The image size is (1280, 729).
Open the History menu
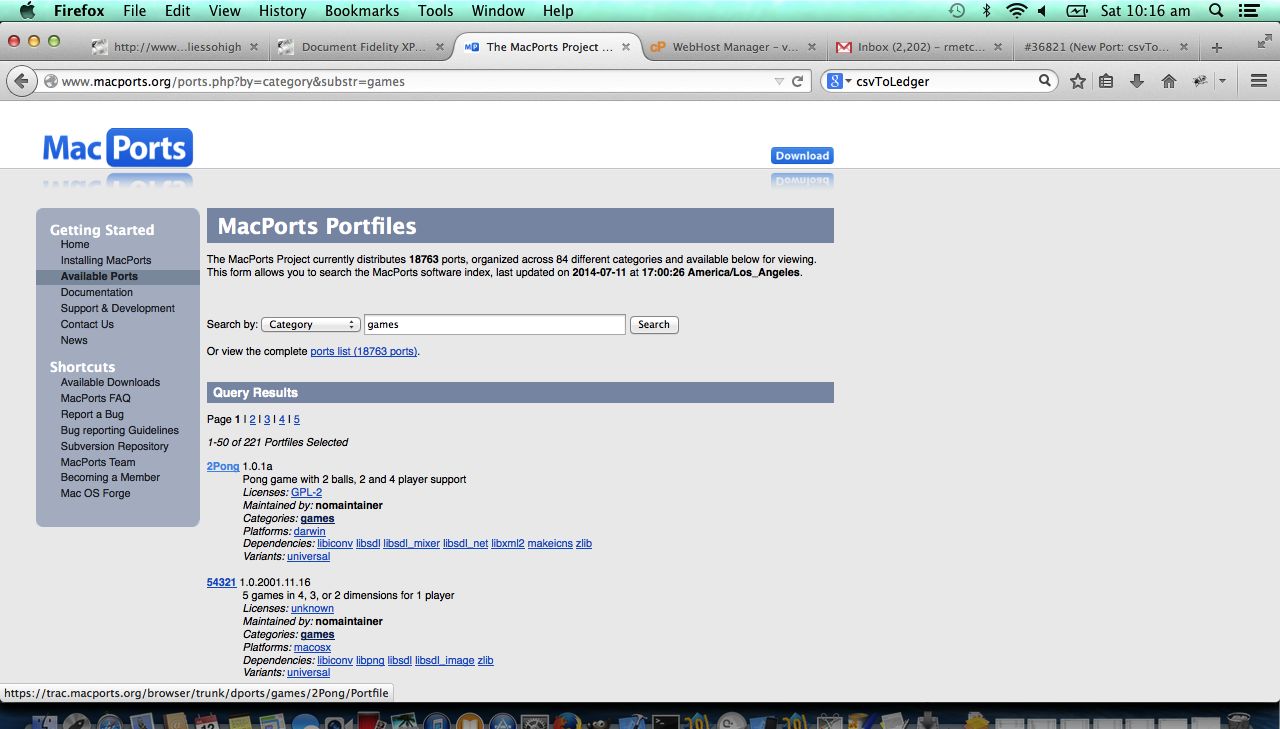[282, 11]
